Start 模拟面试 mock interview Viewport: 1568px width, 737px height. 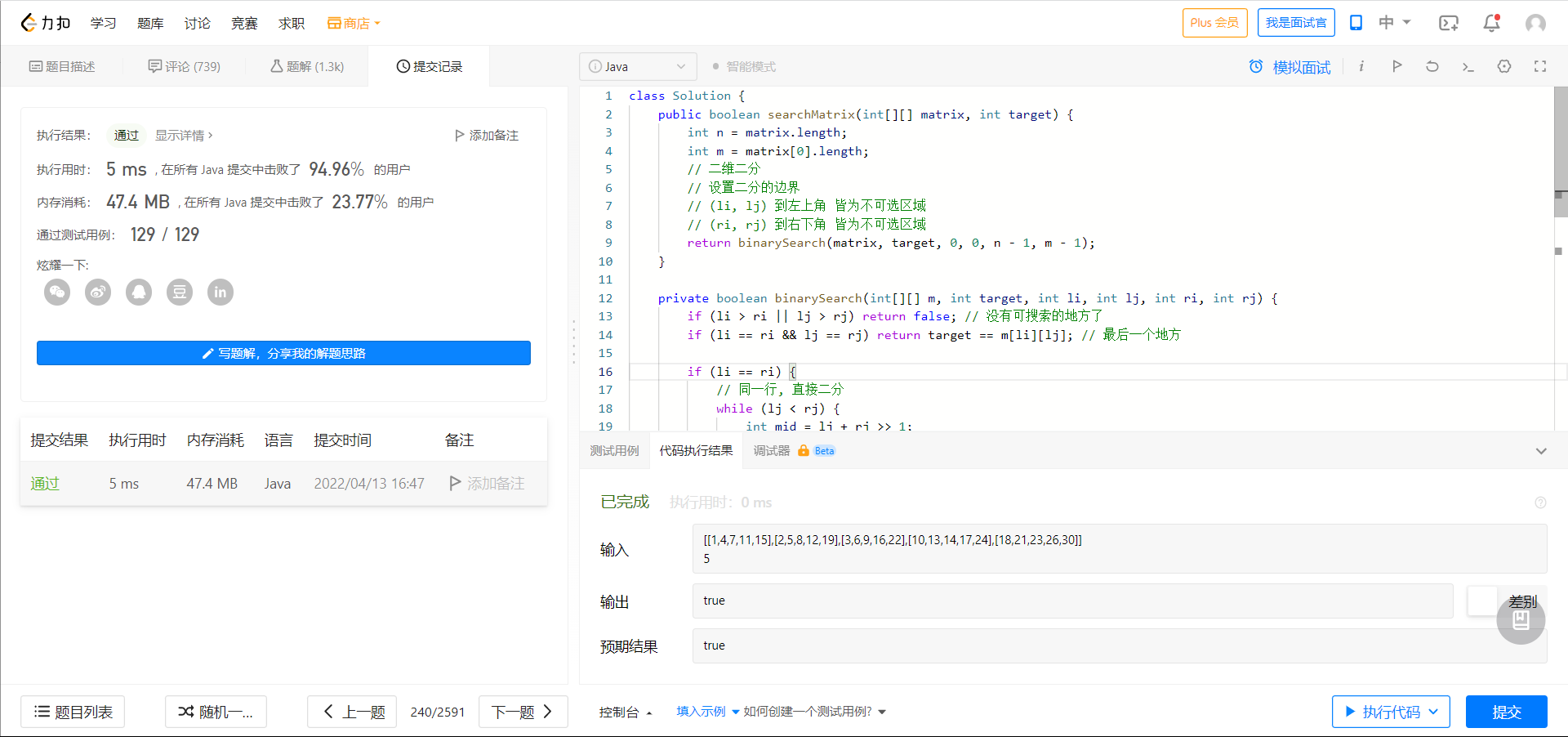[x=1290, y=67]
